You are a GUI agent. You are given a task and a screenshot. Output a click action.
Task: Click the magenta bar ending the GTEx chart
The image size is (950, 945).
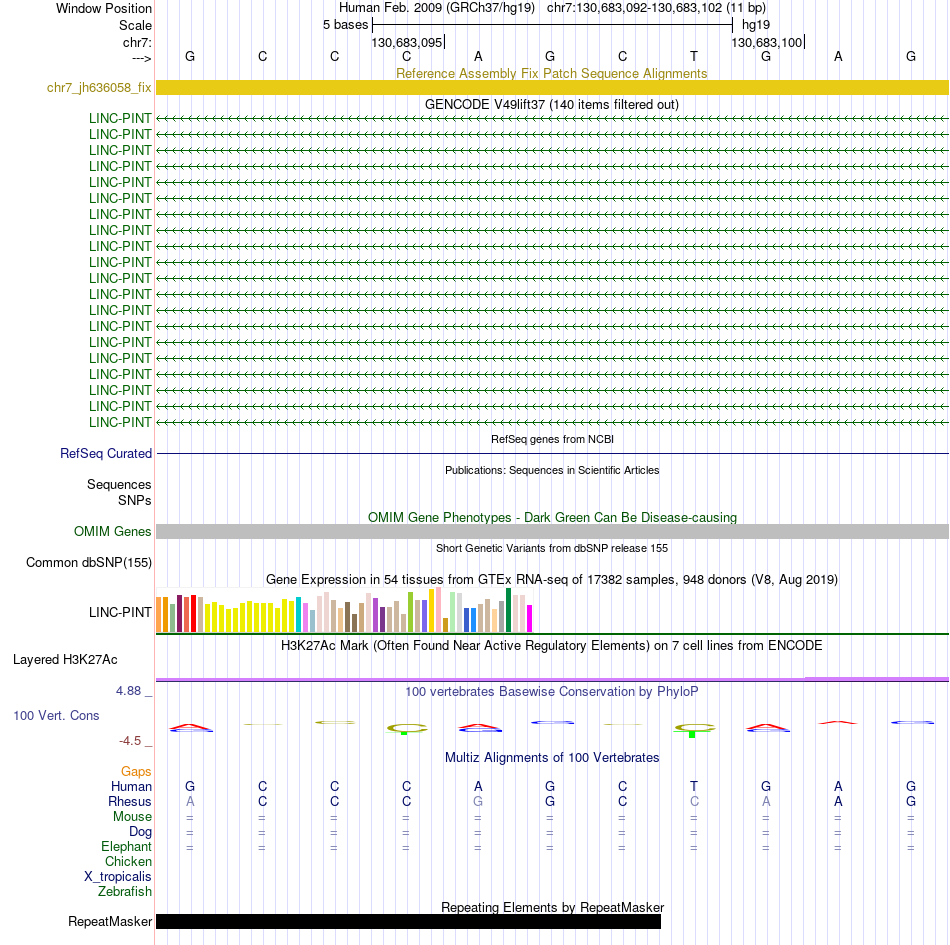(x=530, y=618)
